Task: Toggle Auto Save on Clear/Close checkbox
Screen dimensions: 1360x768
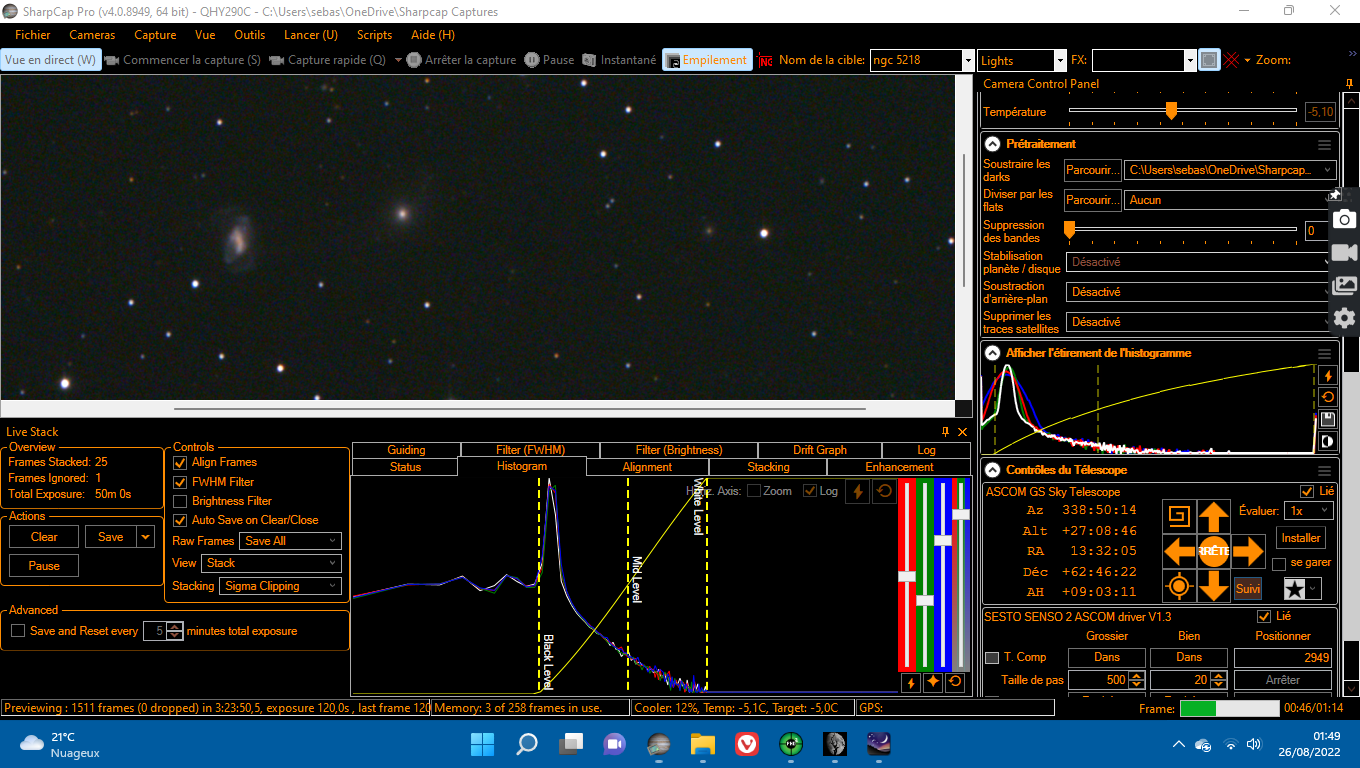Action: click(180, 520)
